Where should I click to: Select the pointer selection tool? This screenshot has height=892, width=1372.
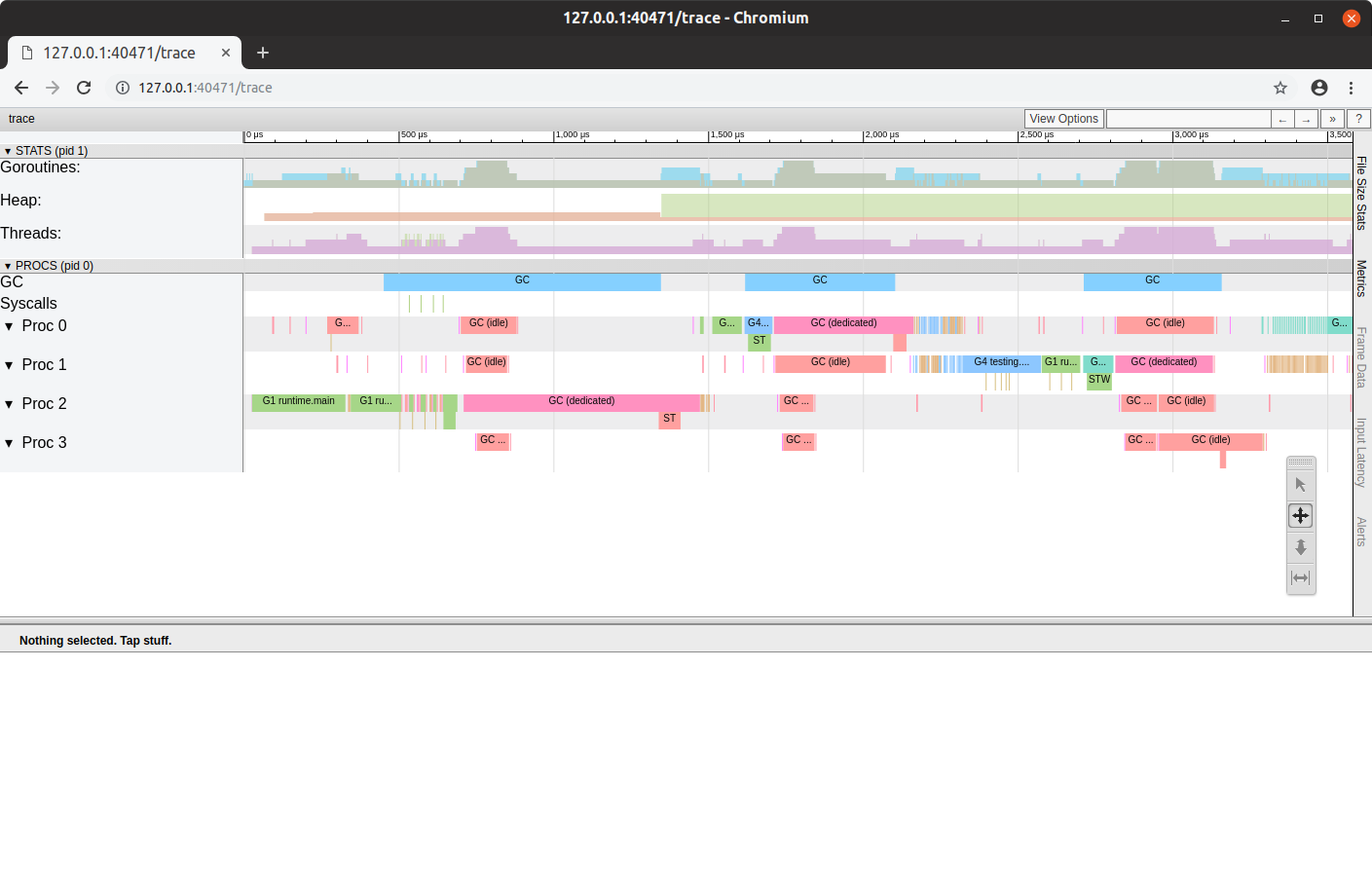pos(1300,485)
